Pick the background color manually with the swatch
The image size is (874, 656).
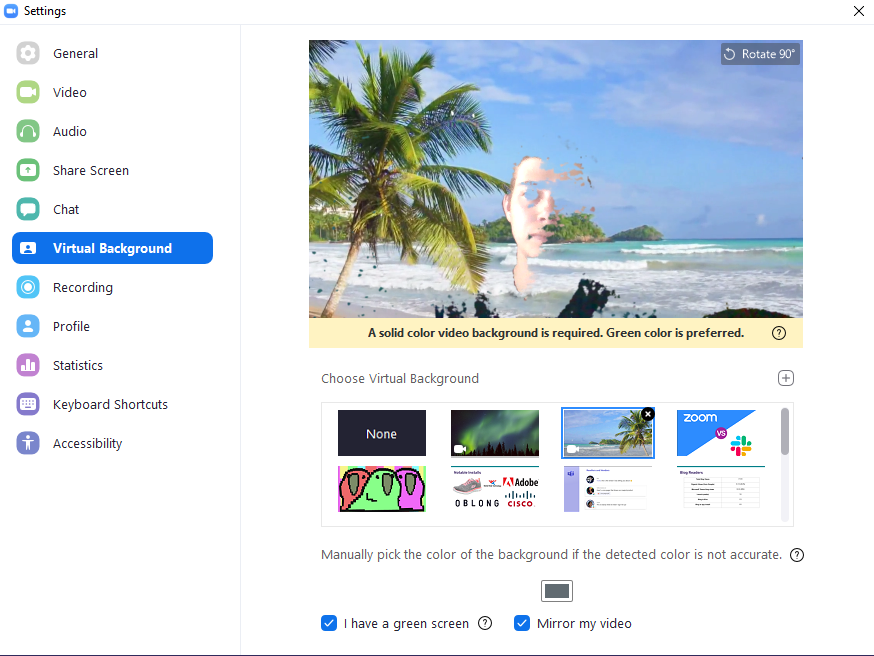pos(557,590)
